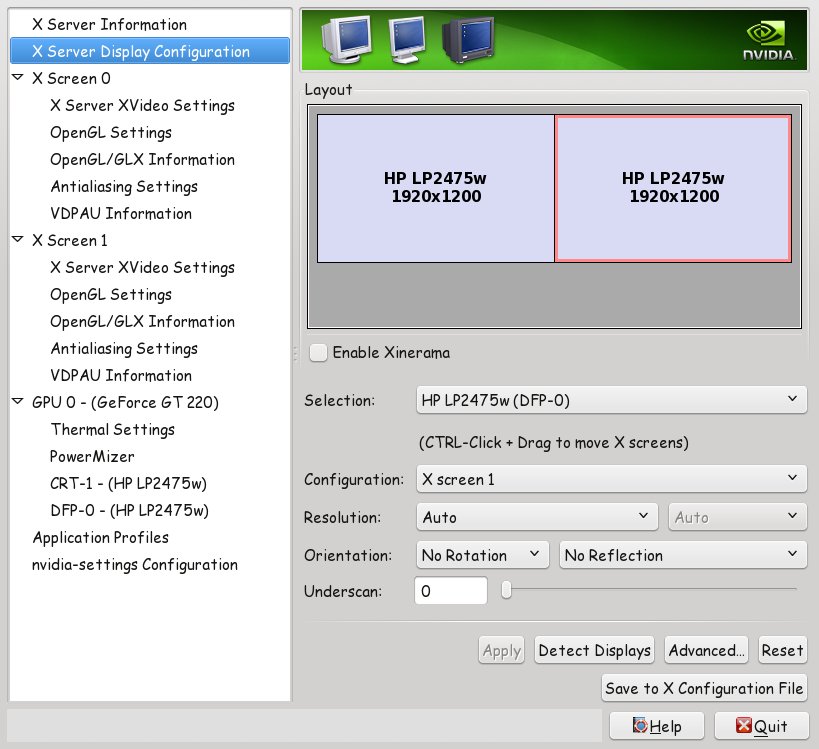Viewport: 819px width, 749px height.
Task: Collapse the GPU 0 GeForce GT 220 node
Action: 18,402
